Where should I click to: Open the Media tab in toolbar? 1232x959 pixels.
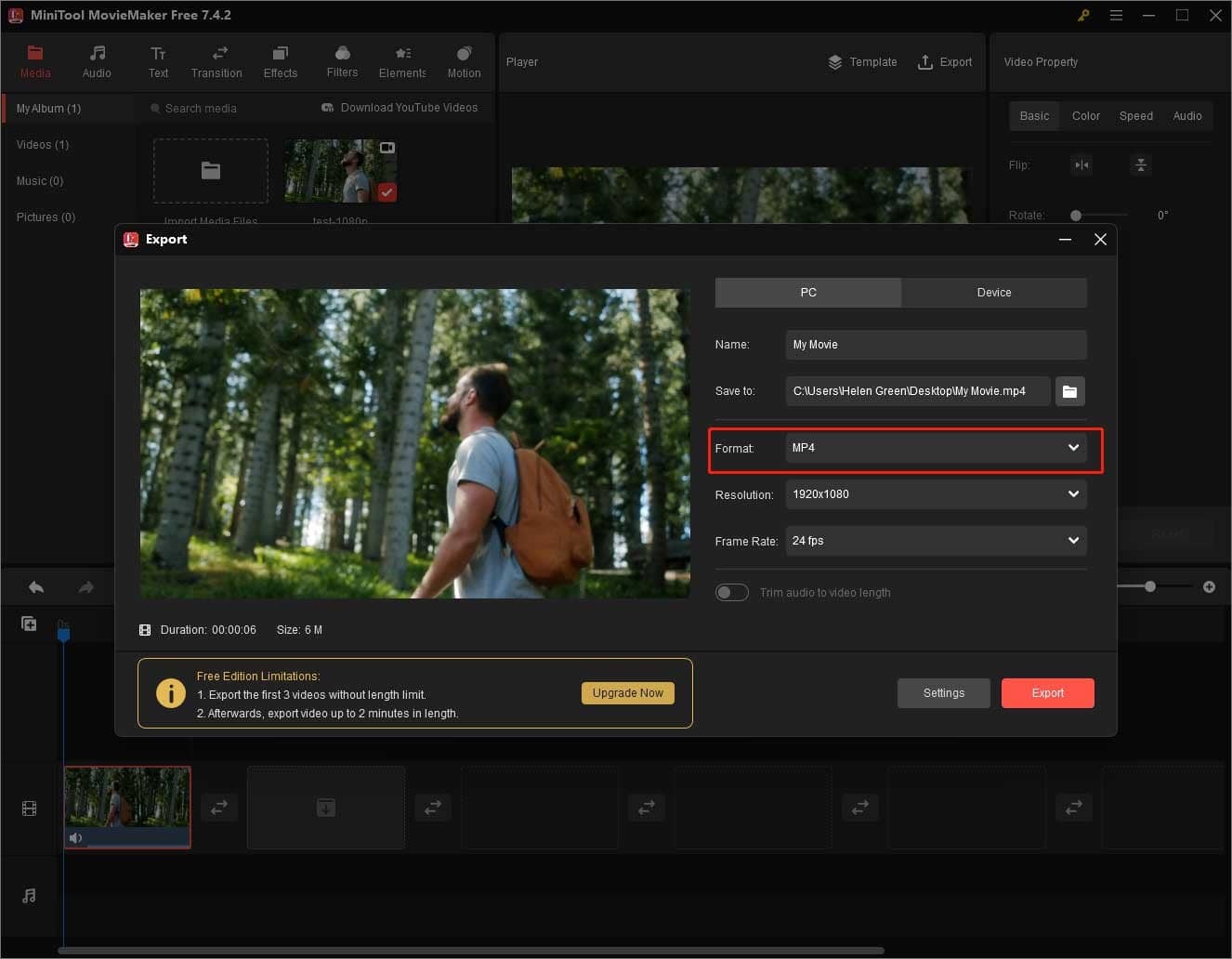[35, 61]
